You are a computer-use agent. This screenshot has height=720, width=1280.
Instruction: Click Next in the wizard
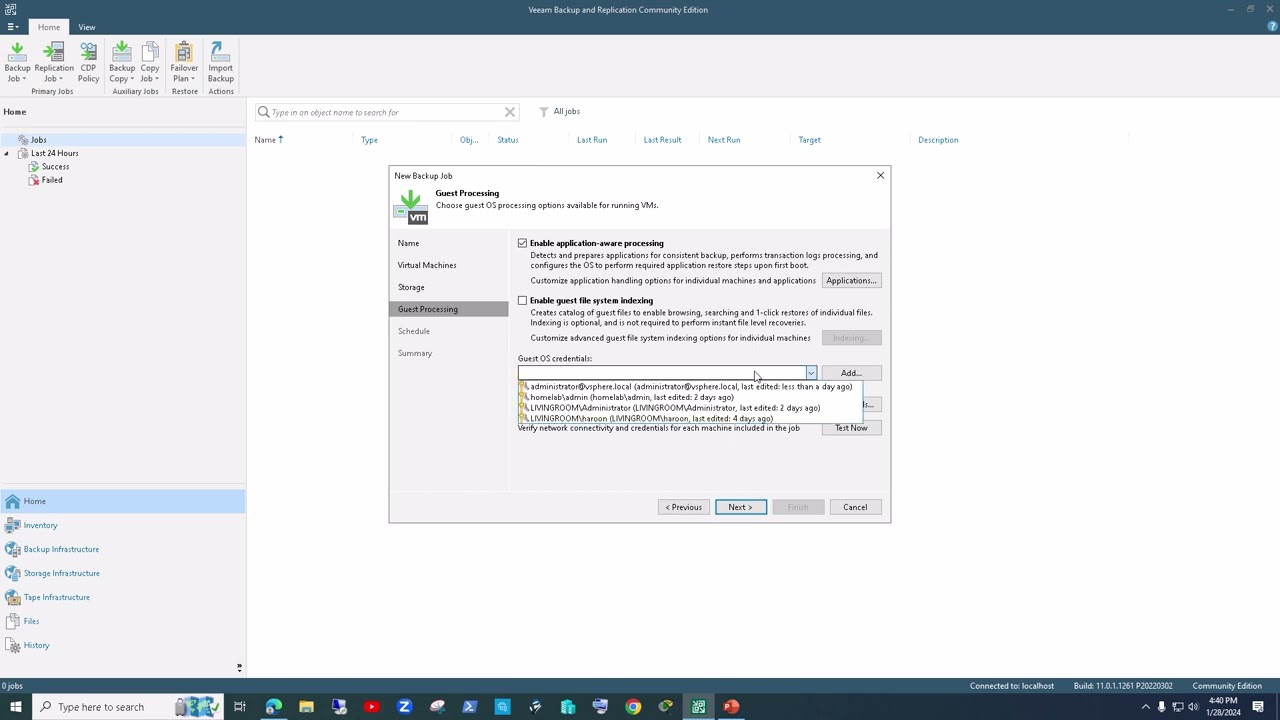pyautogui.click(x=741, y=507)
